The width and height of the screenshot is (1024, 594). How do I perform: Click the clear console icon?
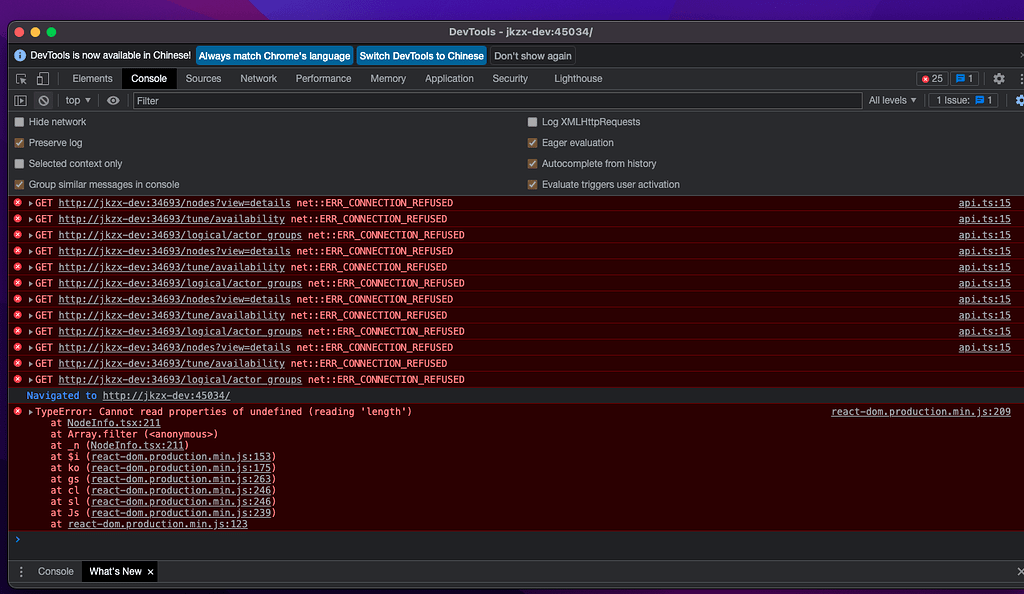pos(42,100)
